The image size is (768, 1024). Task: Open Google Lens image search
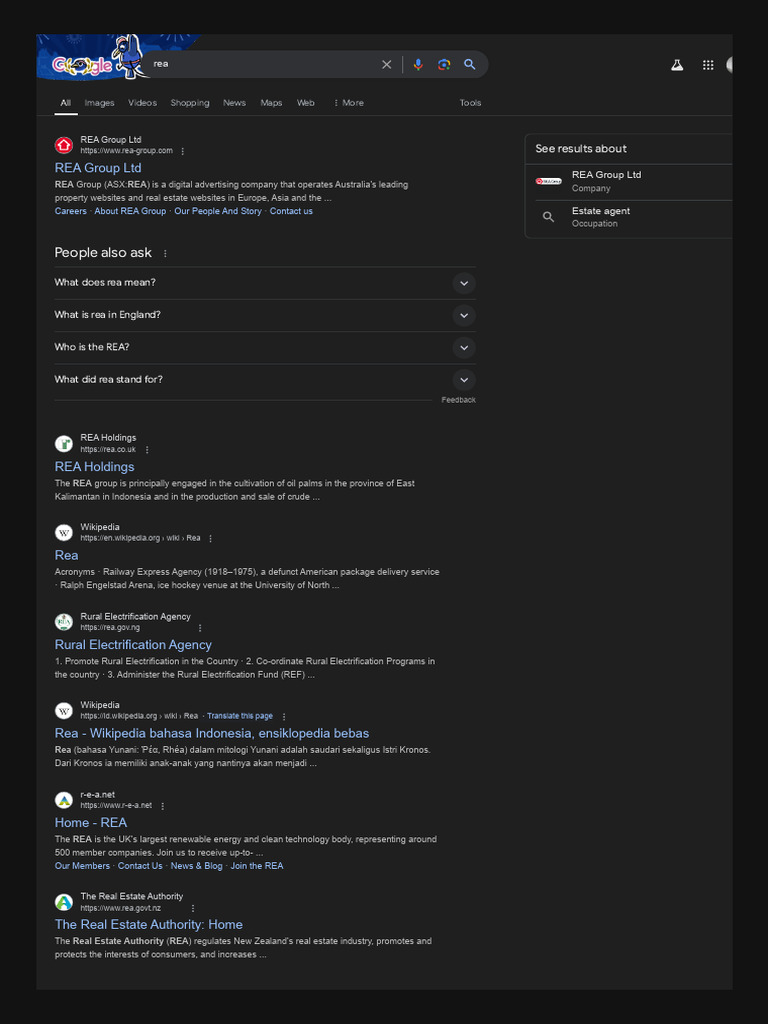(444, 65)
